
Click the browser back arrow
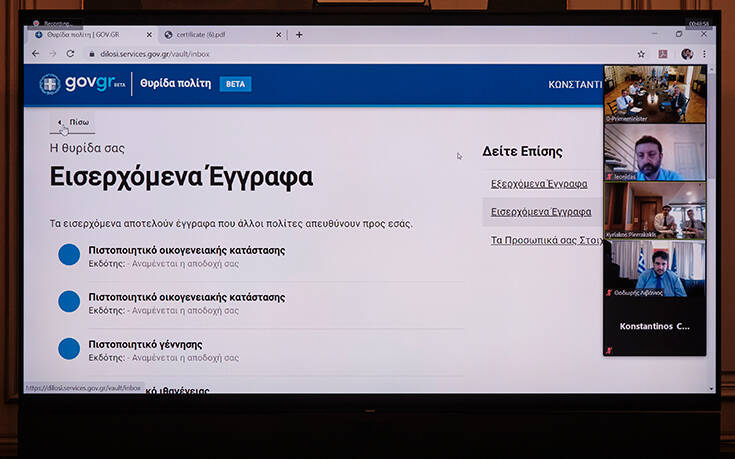[36, 54]
